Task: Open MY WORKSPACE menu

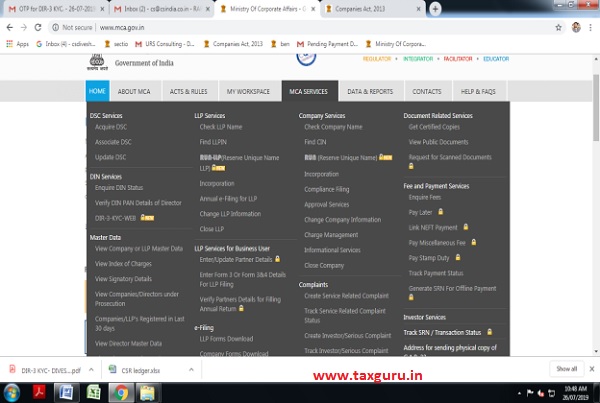Action: coord(248,91)
